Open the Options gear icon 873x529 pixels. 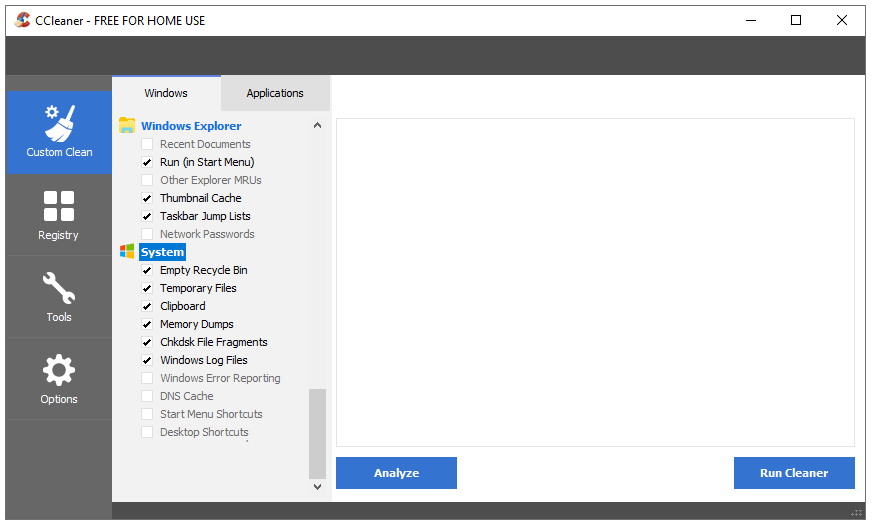click(58, 370)
